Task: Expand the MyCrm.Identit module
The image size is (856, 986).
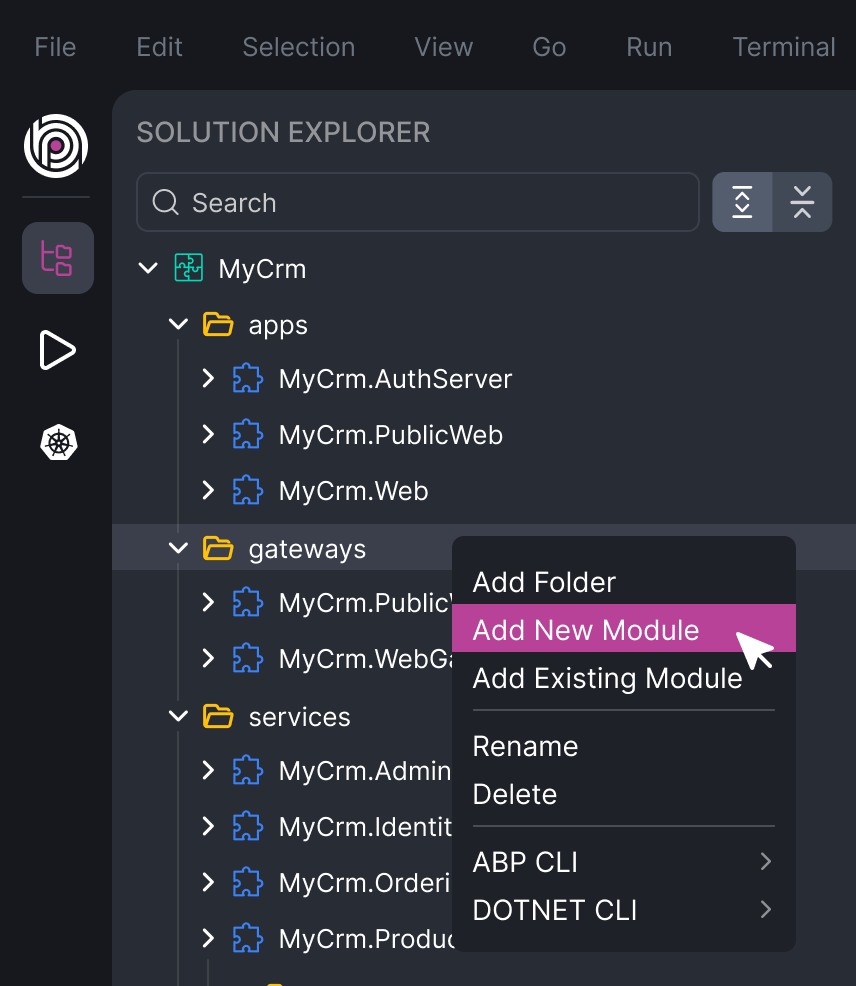Action: (208, 826)
